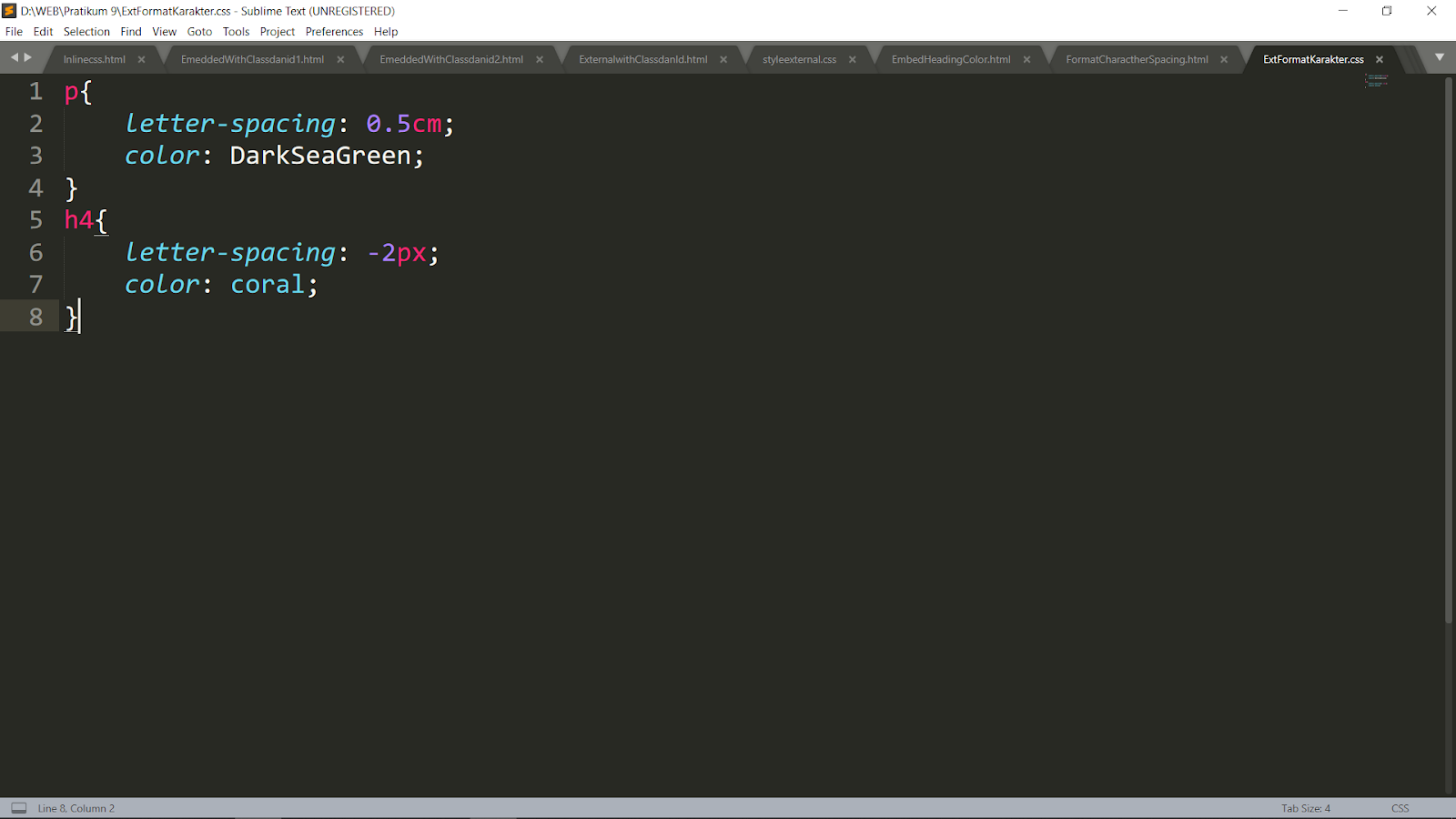Open the Goto menu

click(x=199, y=31)
